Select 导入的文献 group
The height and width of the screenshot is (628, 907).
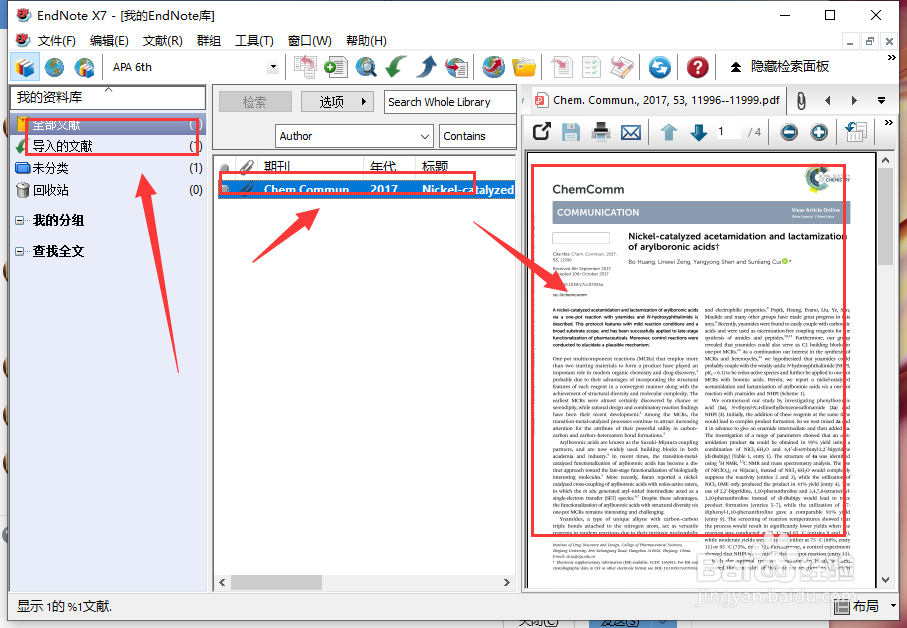pyautogui.click(x=109, y=146)
